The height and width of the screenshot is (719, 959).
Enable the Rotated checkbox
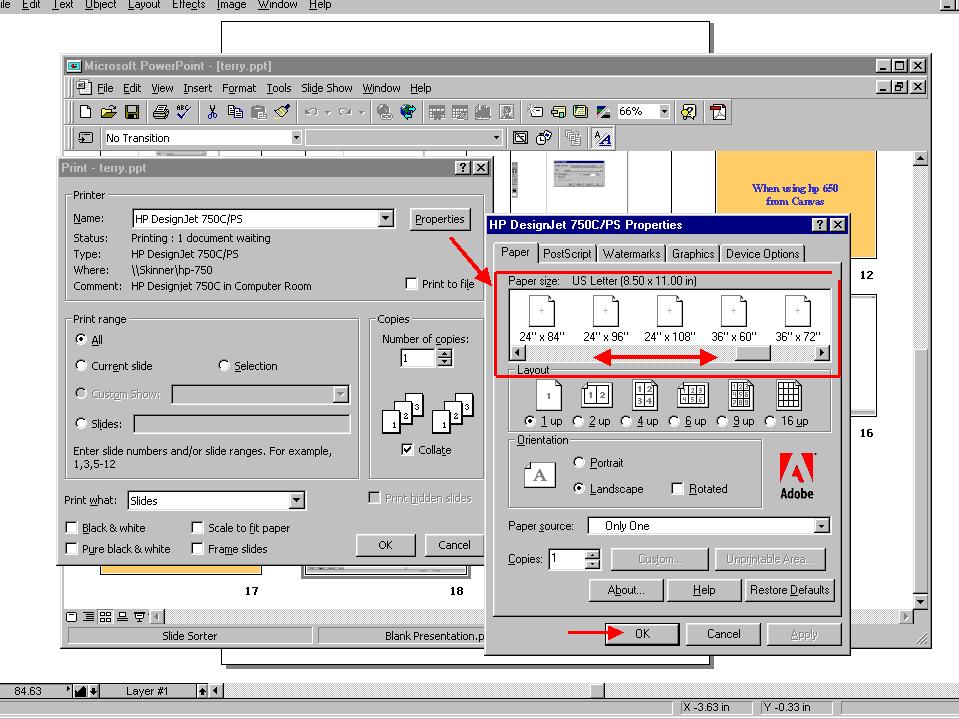(x=678, y=489)
